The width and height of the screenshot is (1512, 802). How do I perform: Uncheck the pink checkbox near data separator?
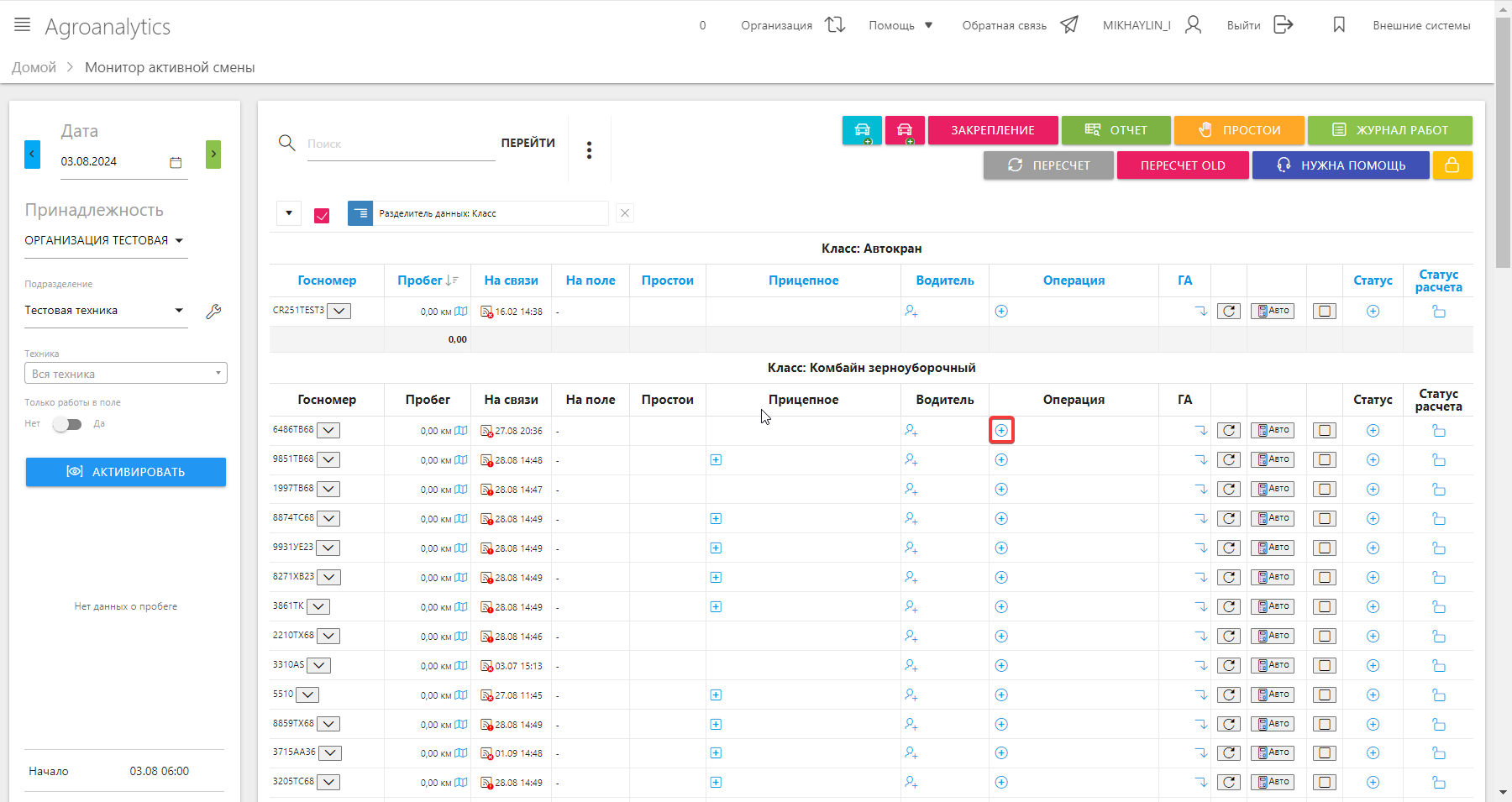point(322,215)
